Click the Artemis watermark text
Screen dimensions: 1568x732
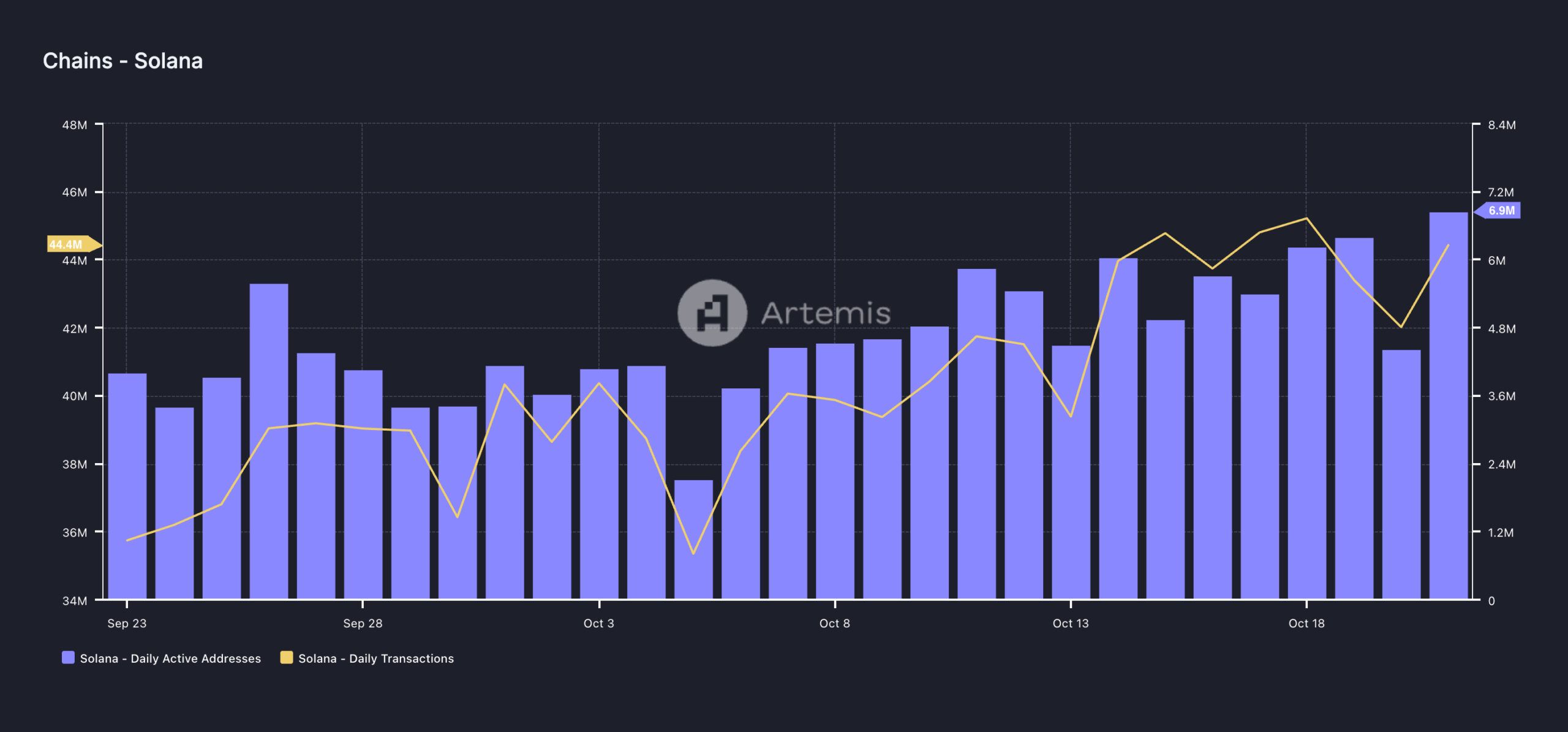826,313
